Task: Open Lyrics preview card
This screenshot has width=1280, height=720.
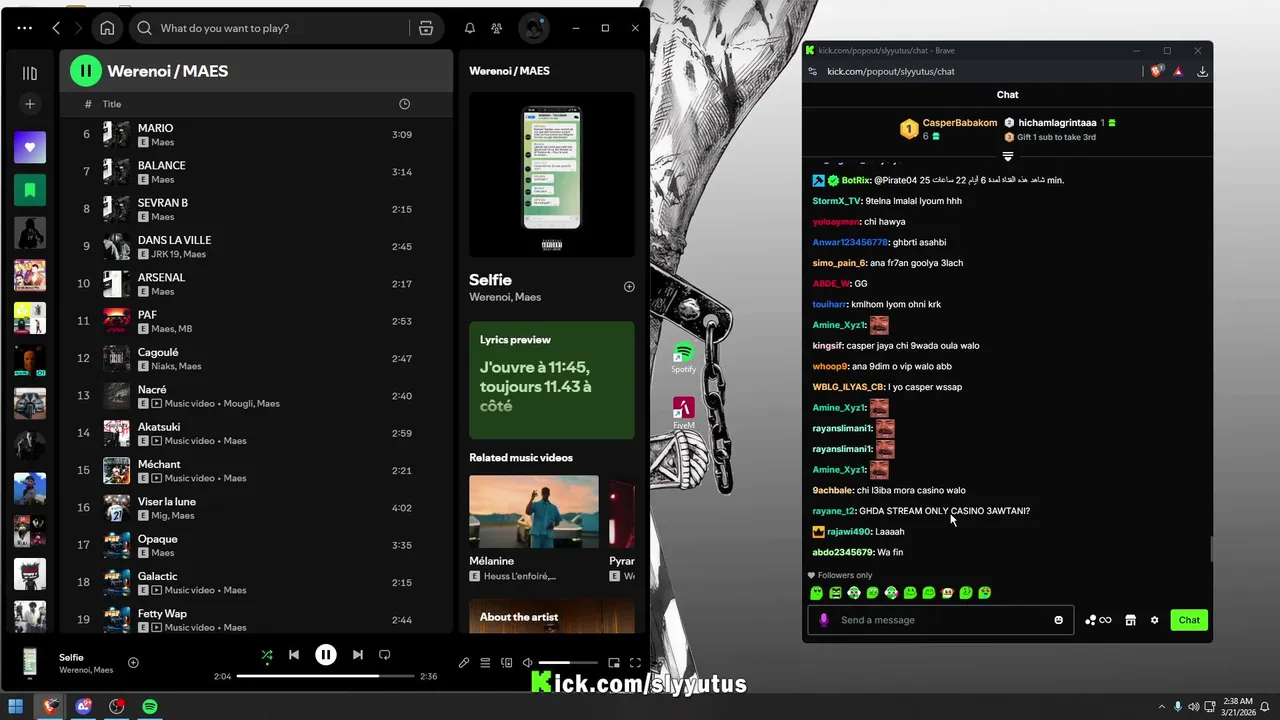Action: pos(552,380)
